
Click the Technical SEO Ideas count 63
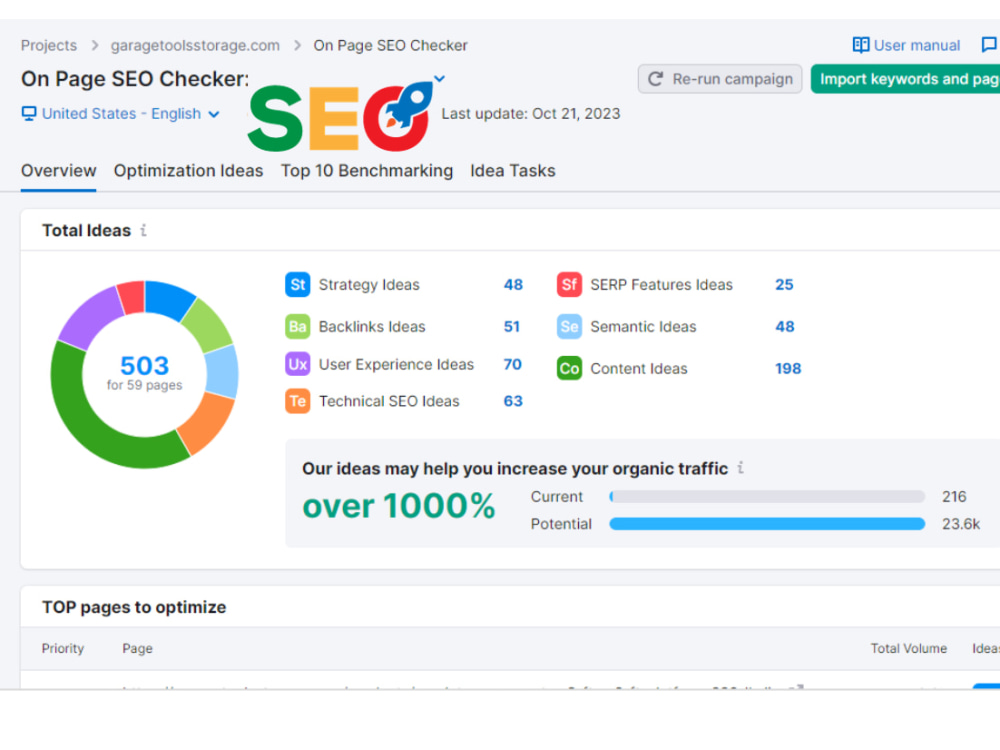click(513, 401)
